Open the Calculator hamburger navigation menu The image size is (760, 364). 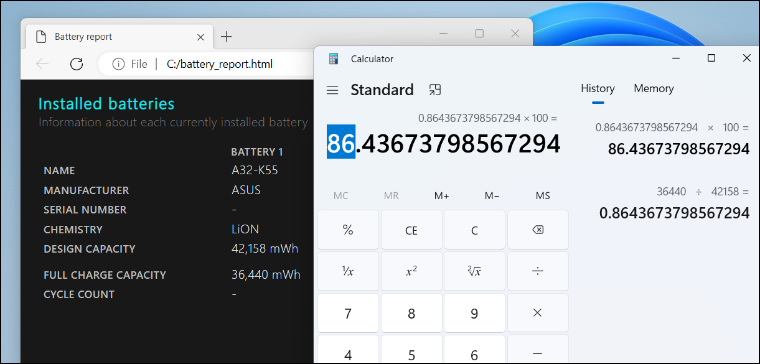[332, 90]
